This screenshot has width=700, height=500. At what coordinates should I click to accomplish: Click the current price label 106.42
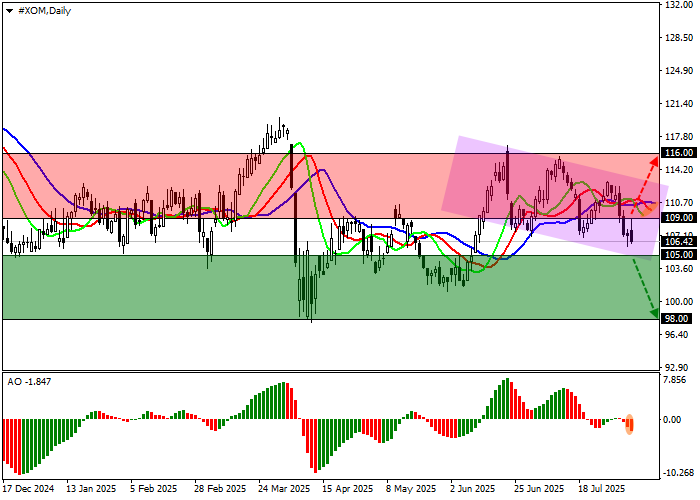[x=679, y=242]
